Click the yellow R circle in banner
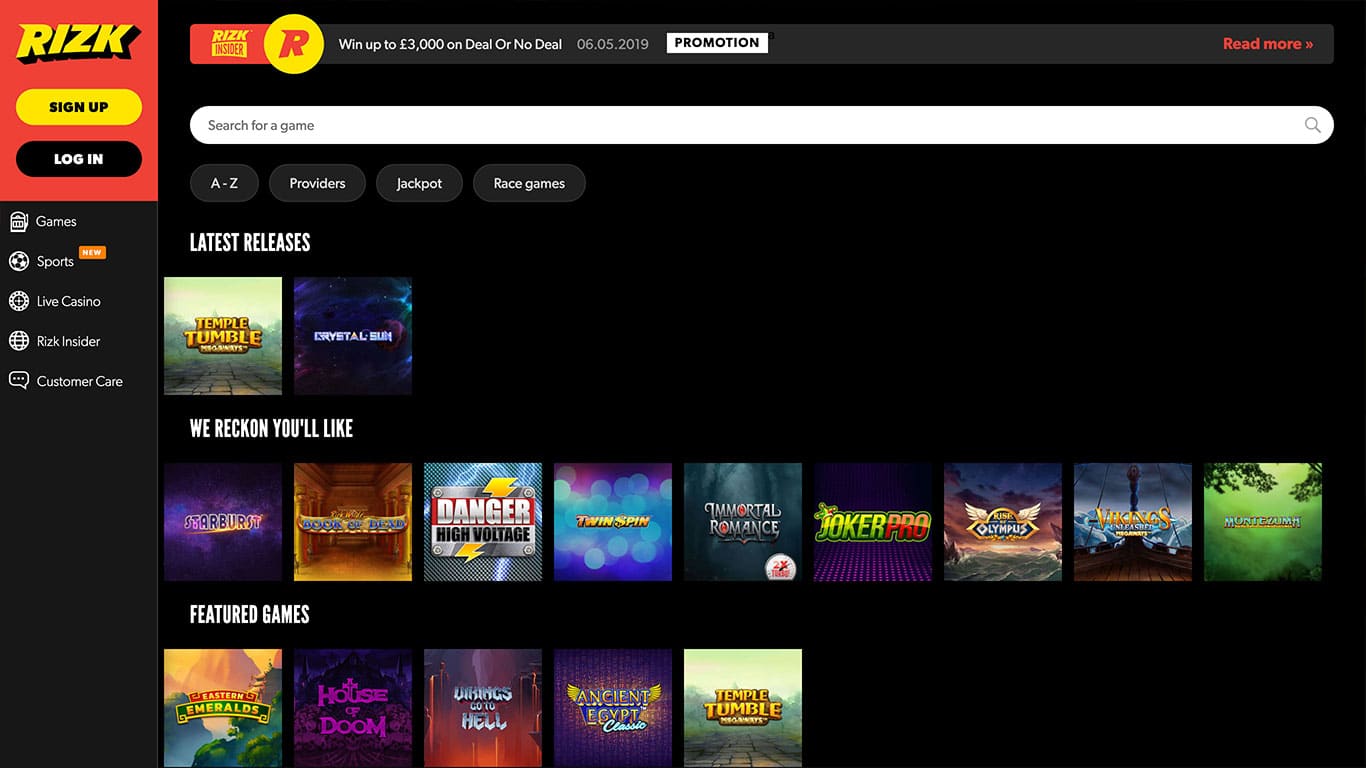Viewport: 1366px width, 768px height. 294,43
